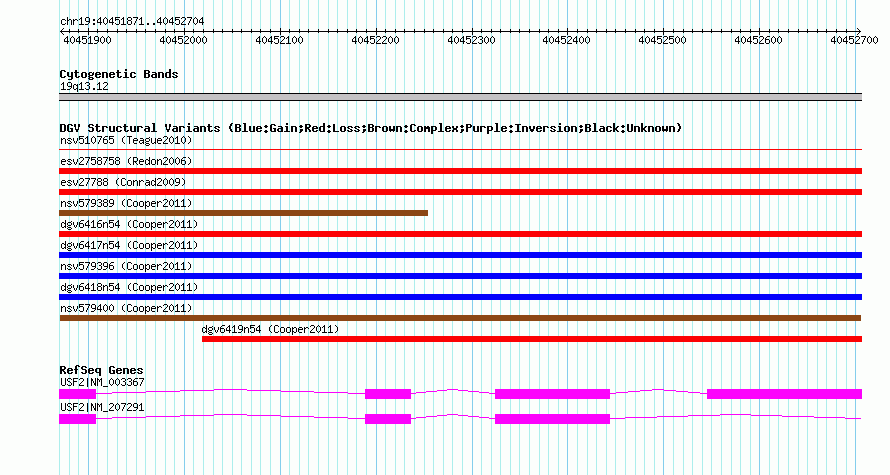Select the brown nsv579400 complex bar
890x475 pixels.
(x=460, y=318)
